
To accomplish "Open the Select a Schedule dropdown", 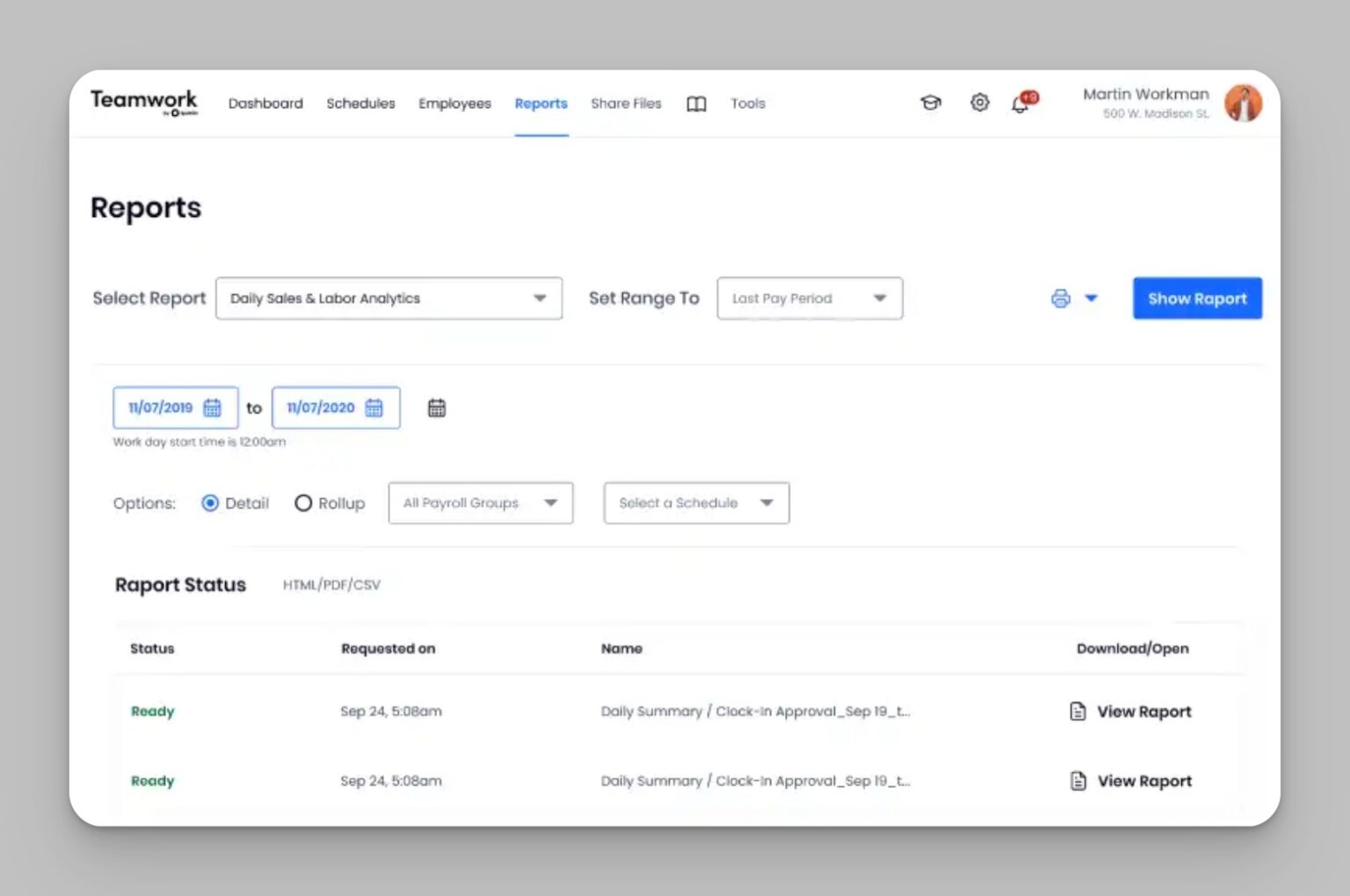I will click(x=696, y=503).
